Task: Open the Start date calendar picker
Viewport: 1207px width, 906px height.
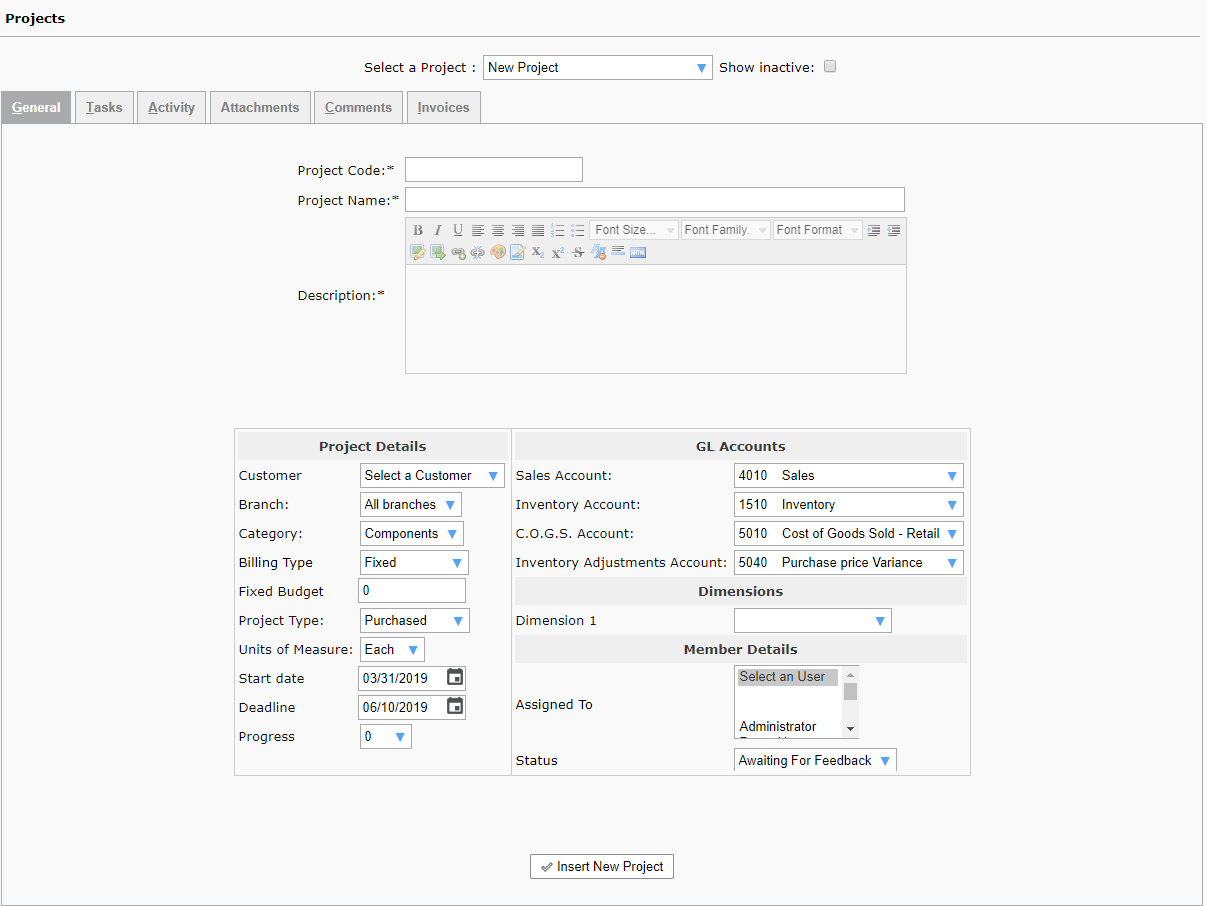Action: pyautogui.click(x=454, y=678)
